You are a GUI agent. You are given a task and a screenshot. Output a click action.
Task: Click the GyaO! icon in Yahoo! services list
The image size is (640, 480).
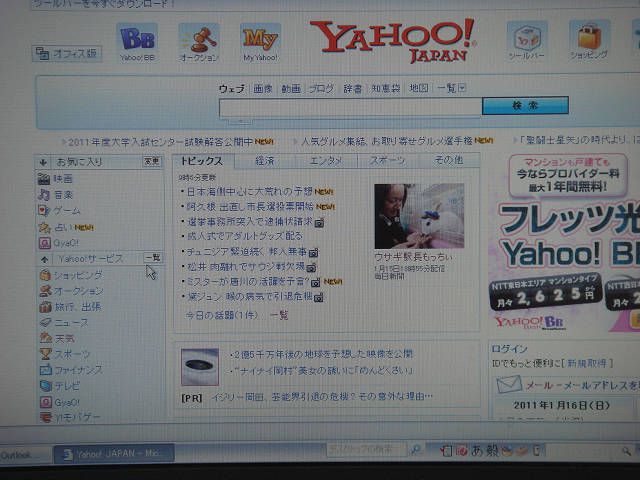(45, 402)
